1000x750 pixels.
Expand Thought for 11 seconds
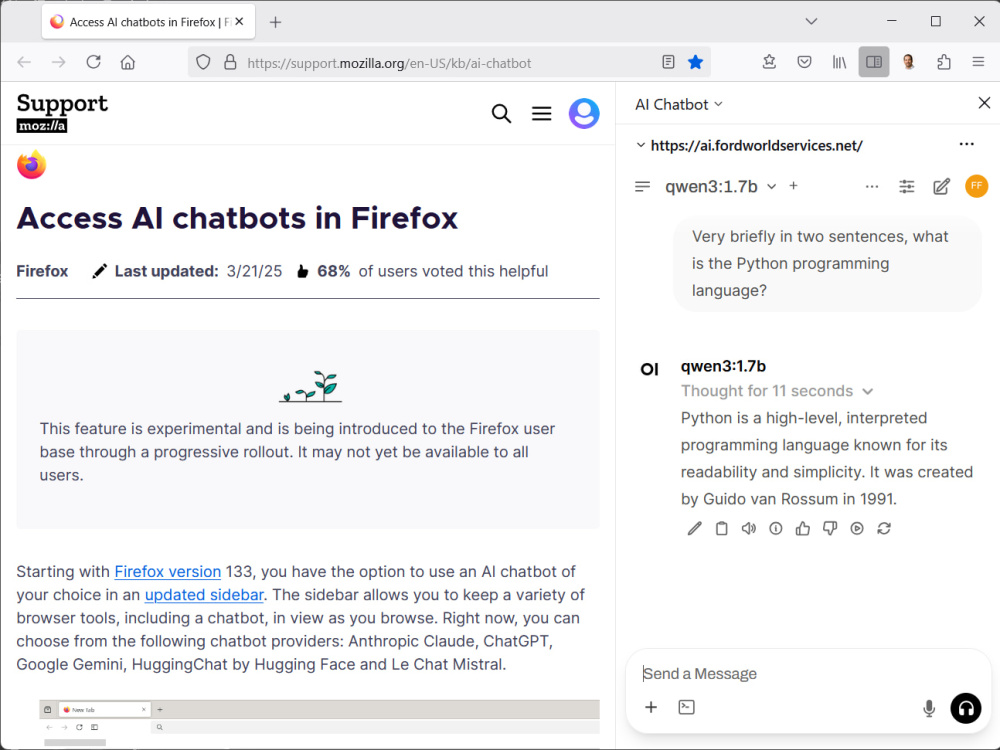pos(777,391)
